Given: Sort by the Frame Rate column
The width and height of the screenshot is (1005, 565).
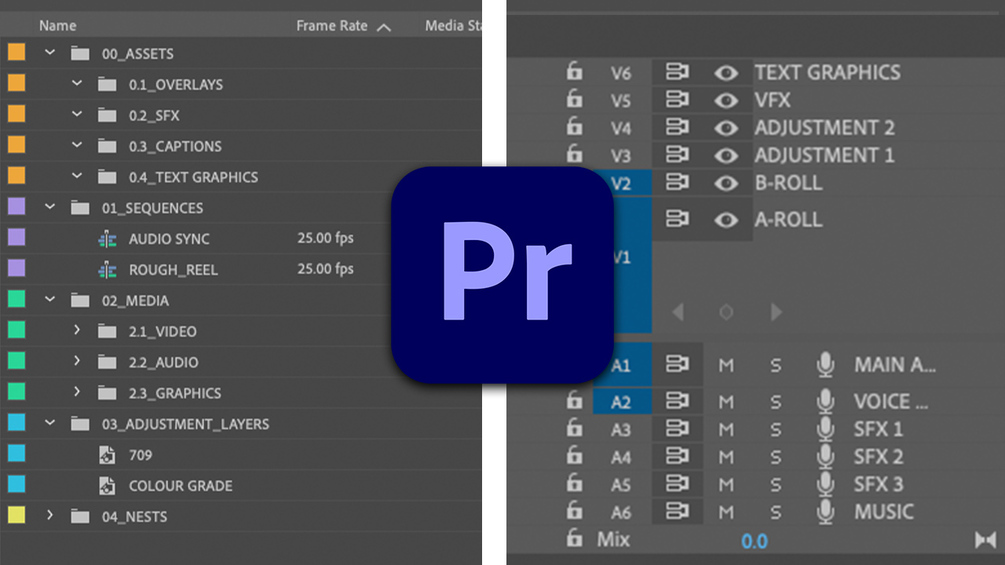Looking at the screenshot, I should pyautogui.click(x=331, y=26).
